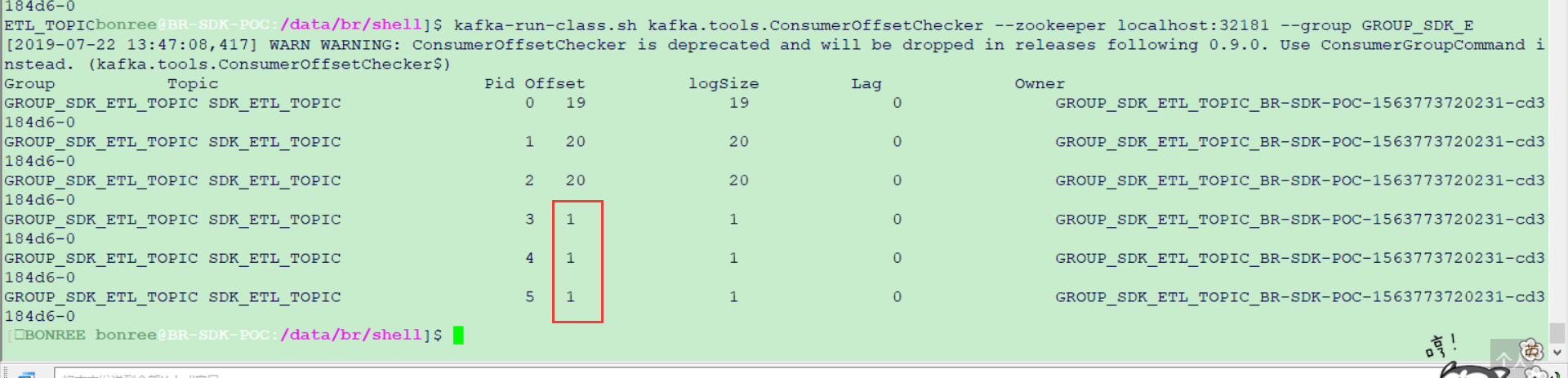Click the 哼! handwritten sticker text
The width and height of the screenshot is (1568, 378).
(1441, 346)
